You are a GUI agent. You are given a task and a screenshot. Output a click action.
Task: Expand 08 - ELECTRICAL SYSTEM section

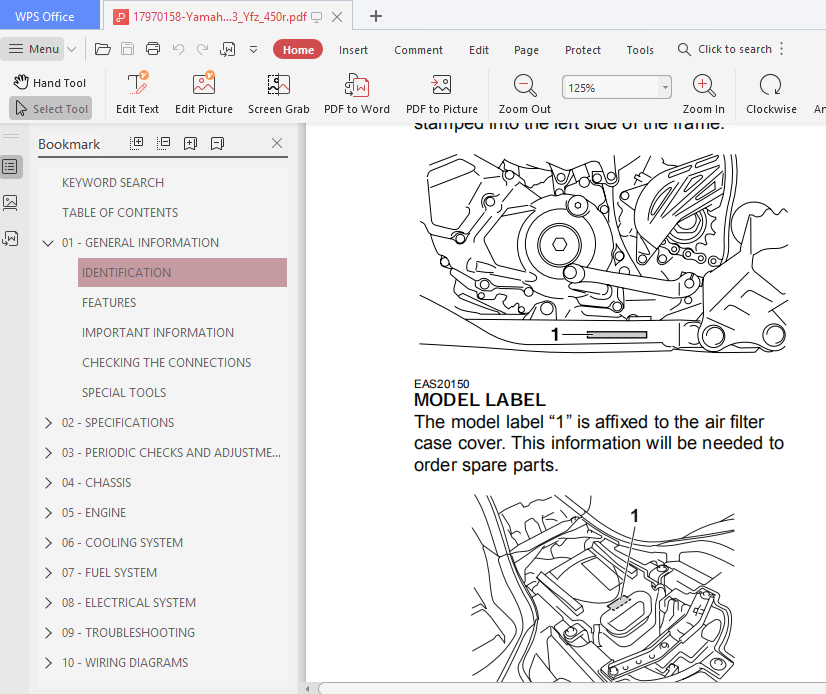click(48, 603)
